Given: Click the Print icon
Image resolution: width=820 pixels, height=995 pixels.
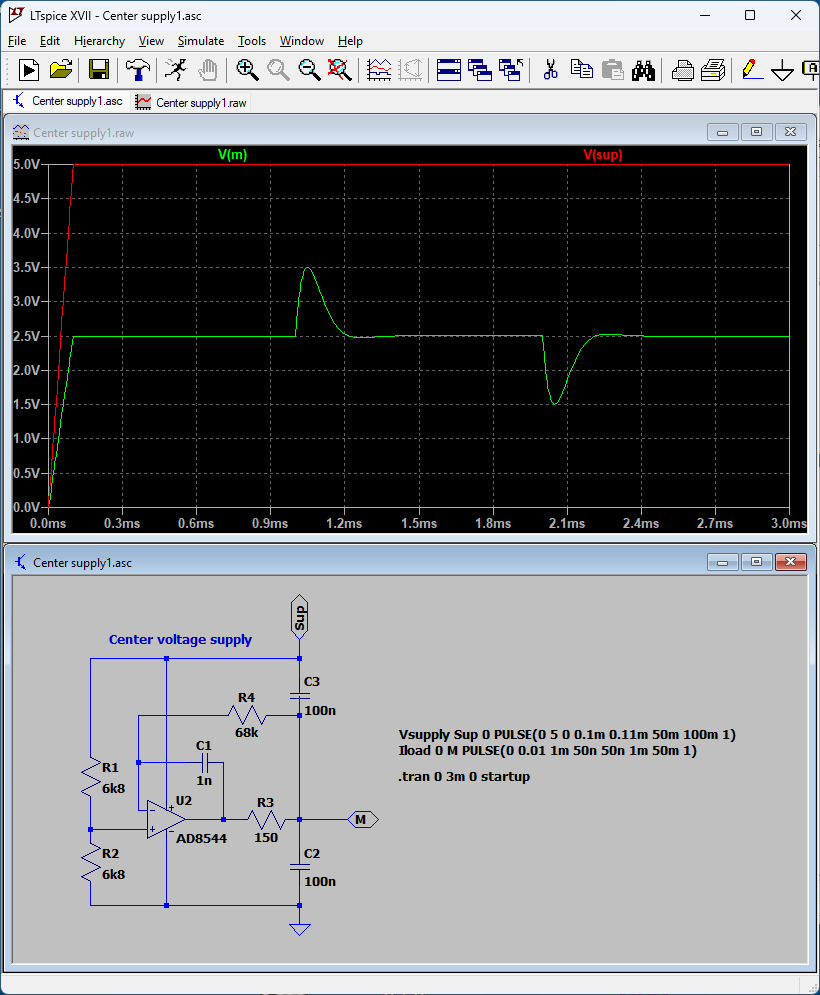Looking at the screenshot, I should [x=682, y=69].
